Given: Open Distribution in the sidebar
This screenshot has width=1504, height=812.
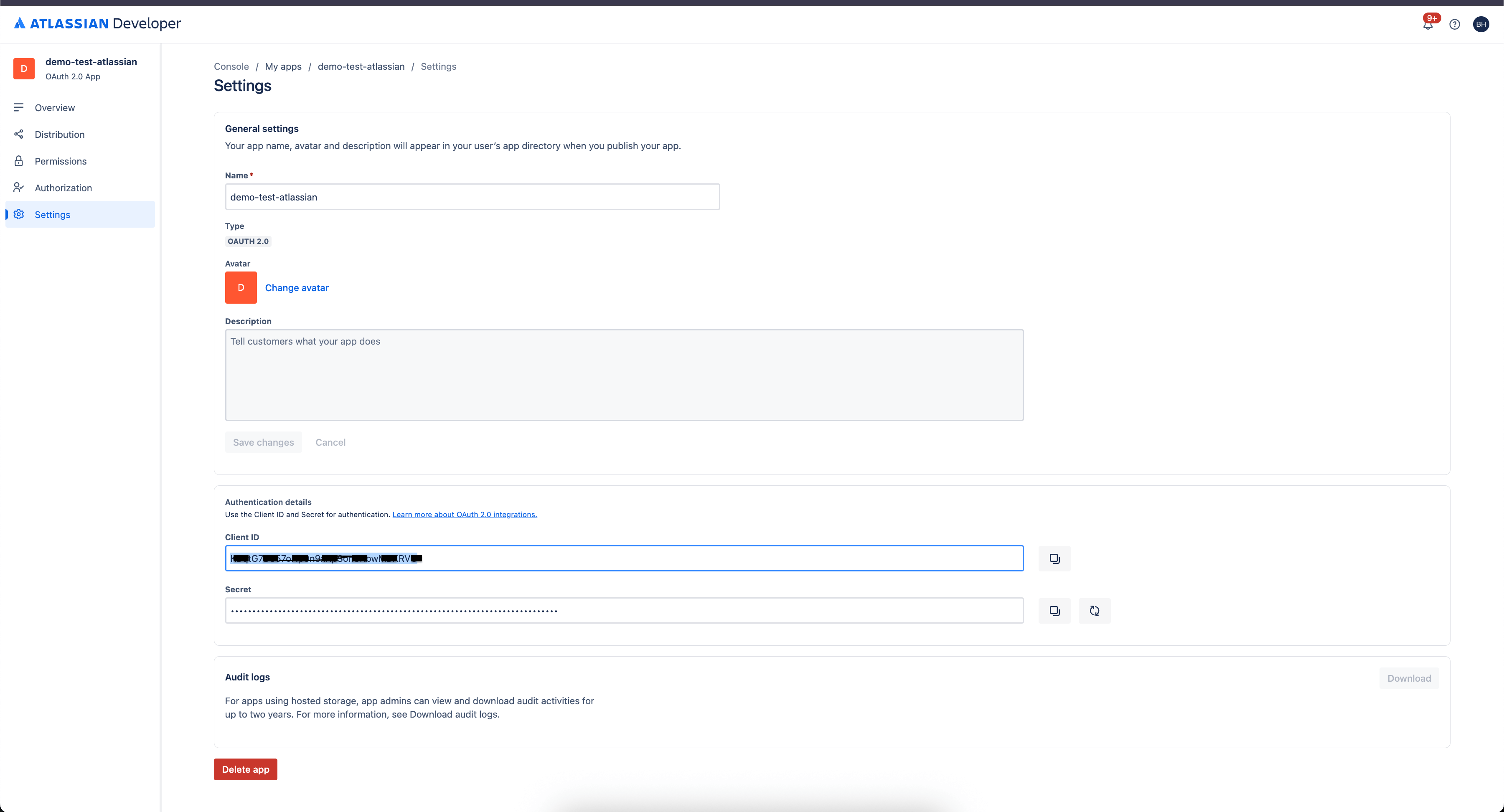Looking at the screenshot, I should point(80,134).
